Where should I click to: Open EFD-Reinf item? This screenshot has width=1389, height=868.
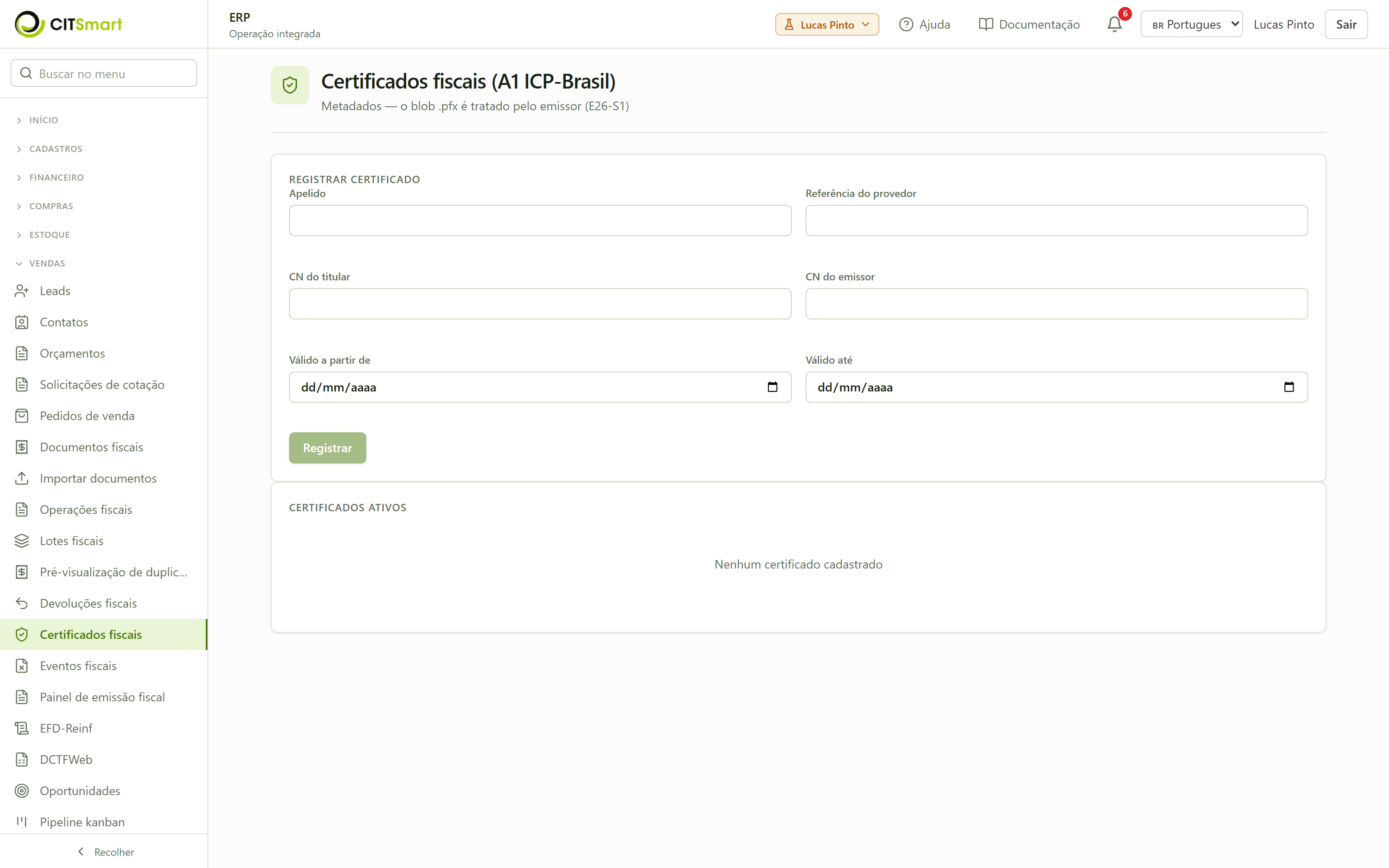click(103, 729)
